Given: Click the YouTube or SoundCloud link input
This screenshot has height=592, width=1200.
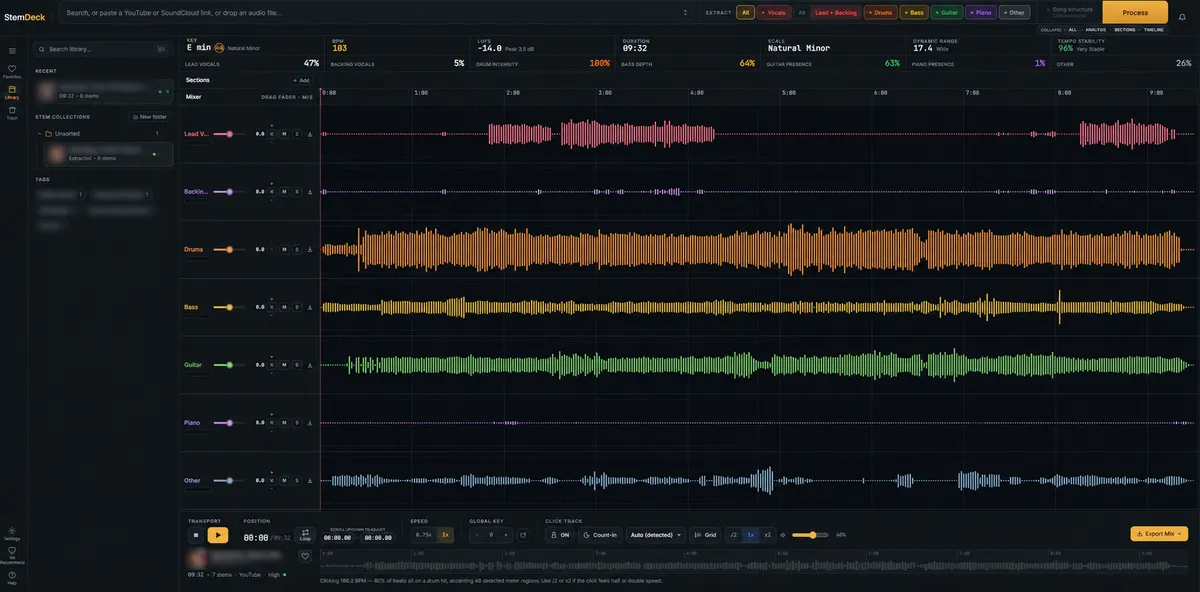Looking at the screenshot, I should tap(378, 13).
